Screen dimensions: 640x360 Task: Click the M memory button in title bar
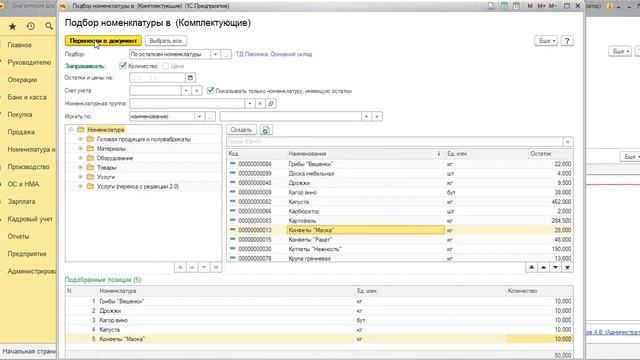(530, 6)
